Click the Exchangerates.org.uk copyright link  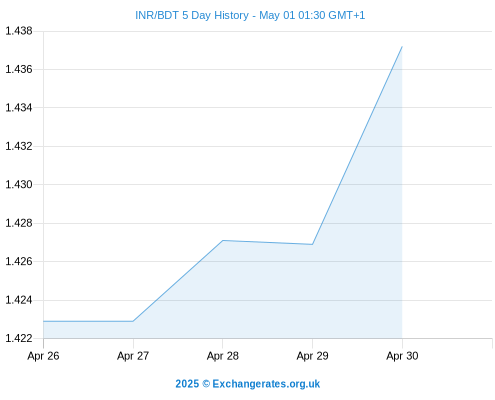(247, 384)
